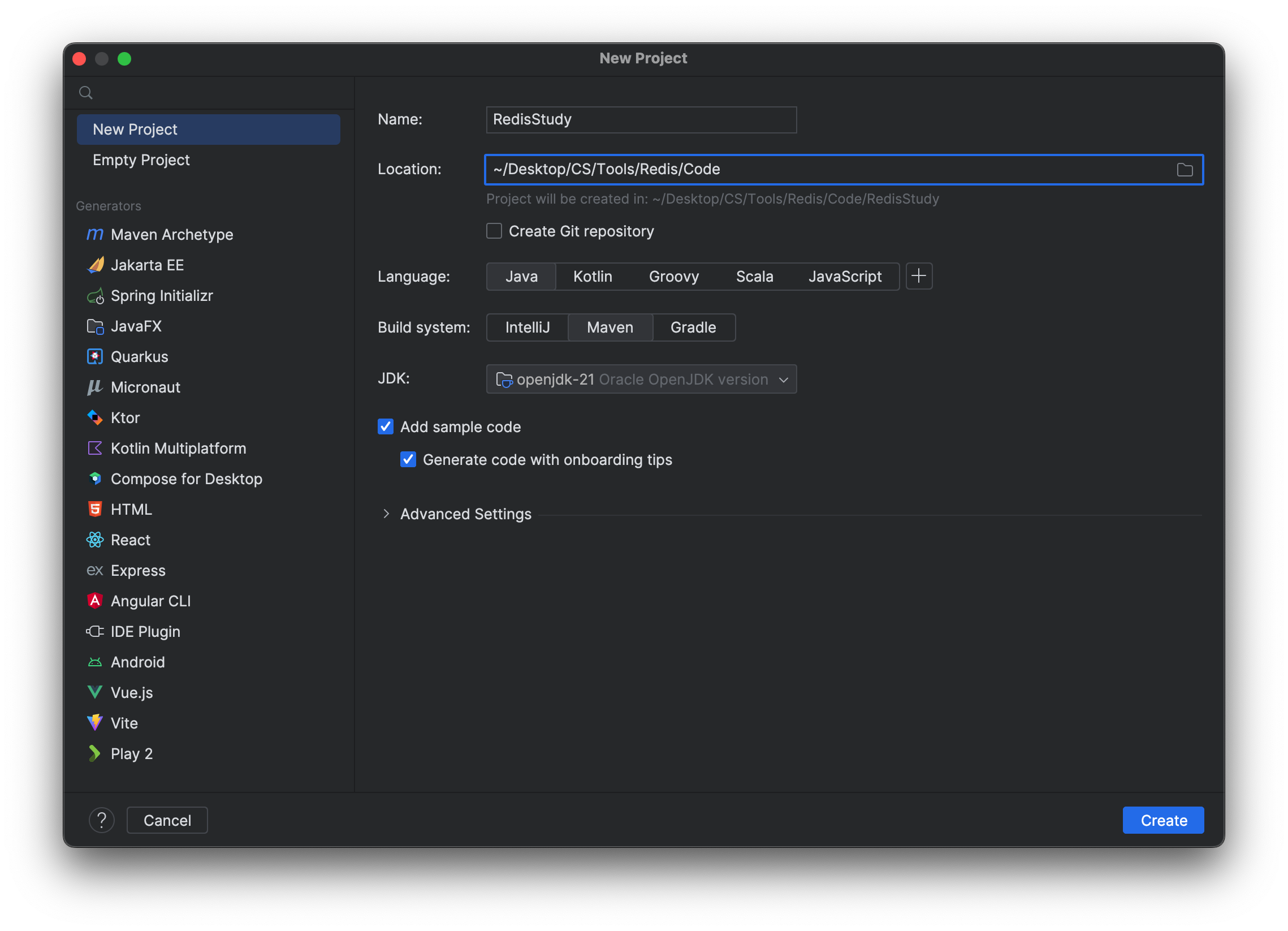Viewport: 1288px width, 931px height.
Task: Select New Project in the sidebar
Action: (x=209, y=130)
